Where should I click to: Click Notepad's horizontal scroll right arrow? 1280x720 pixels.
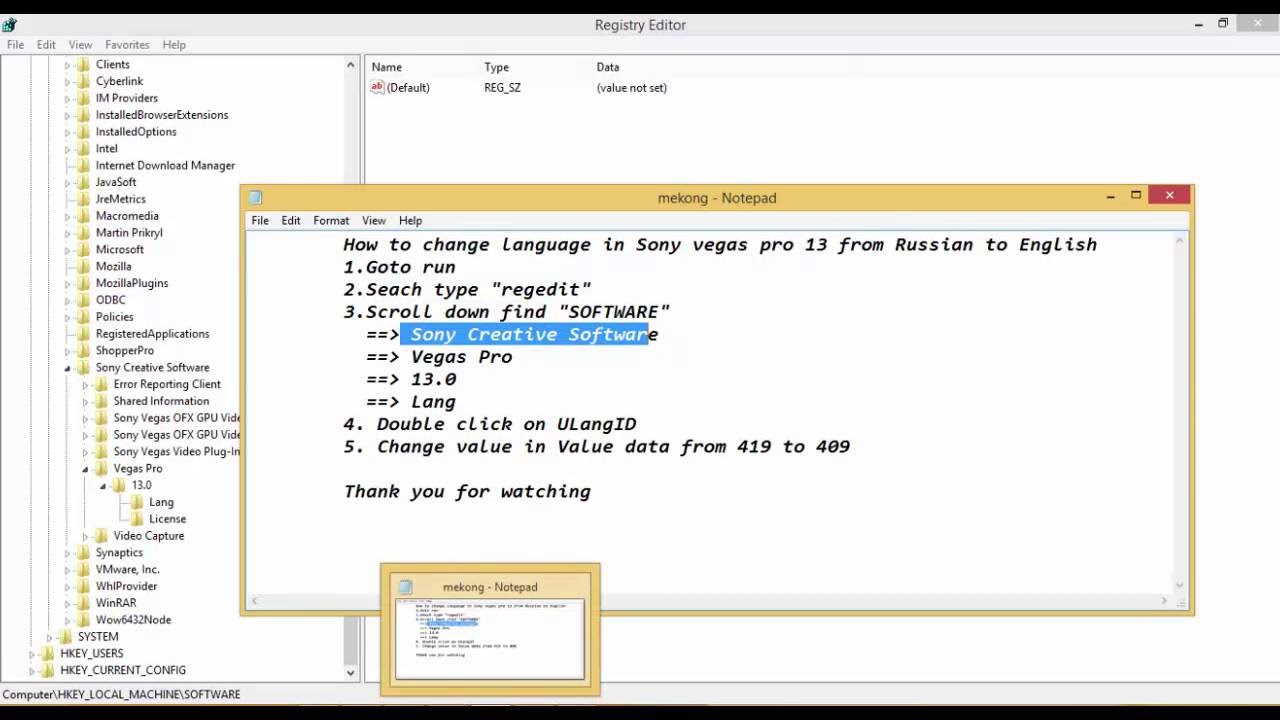[1163, 601]
